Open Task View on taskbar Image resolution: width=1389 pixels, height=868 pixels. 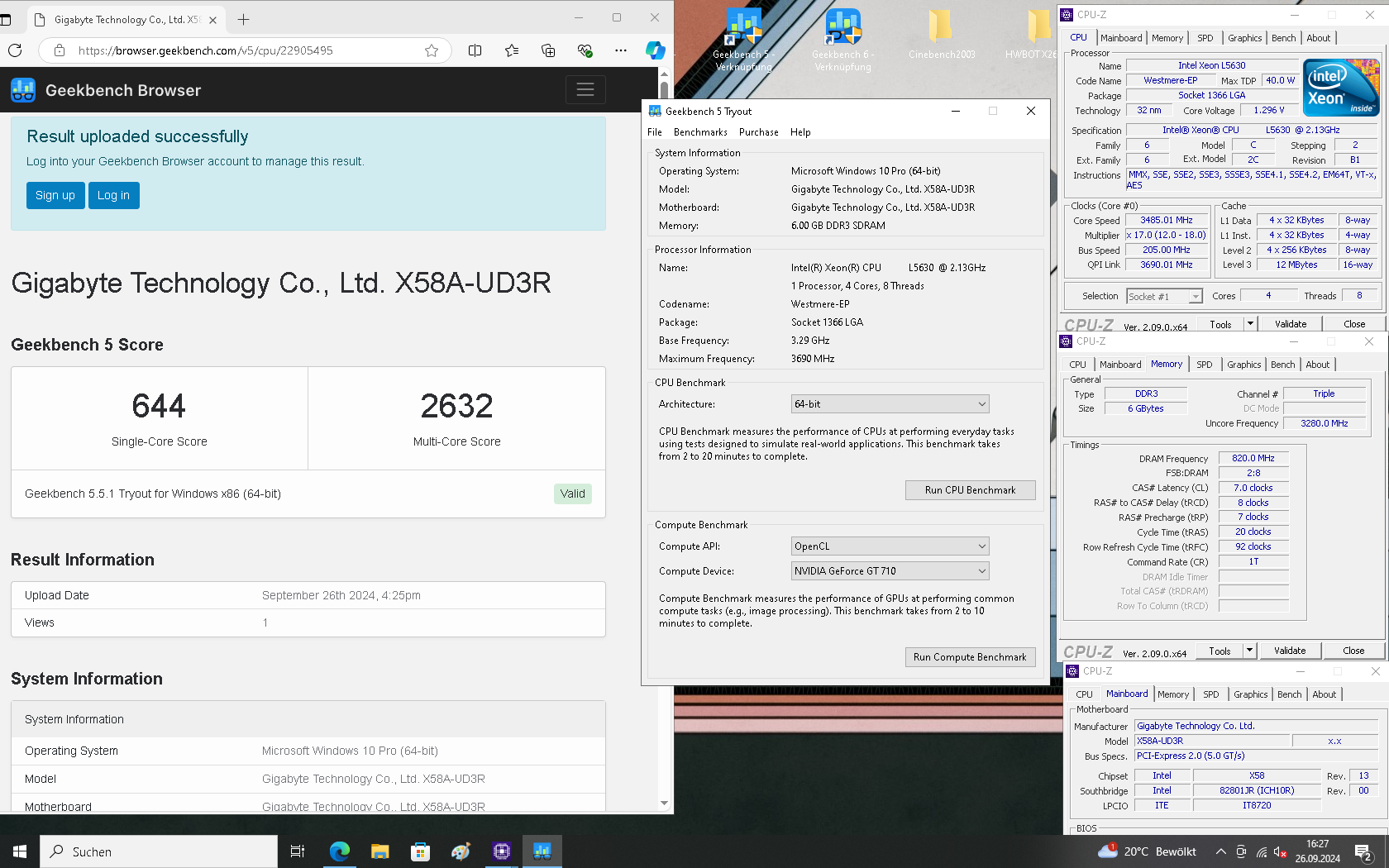tap(298, 851)
